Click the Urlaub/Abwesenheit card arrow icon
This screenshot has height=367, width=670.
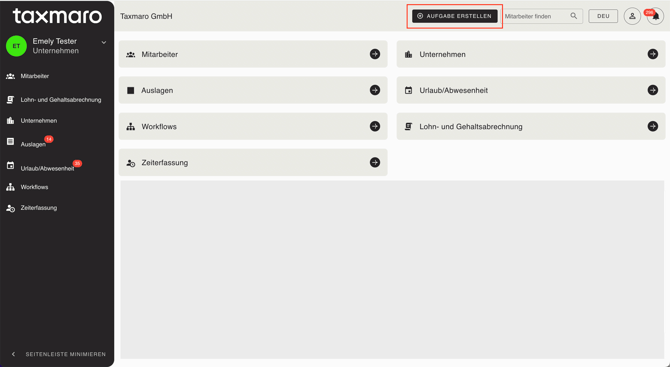pos(652,90)
